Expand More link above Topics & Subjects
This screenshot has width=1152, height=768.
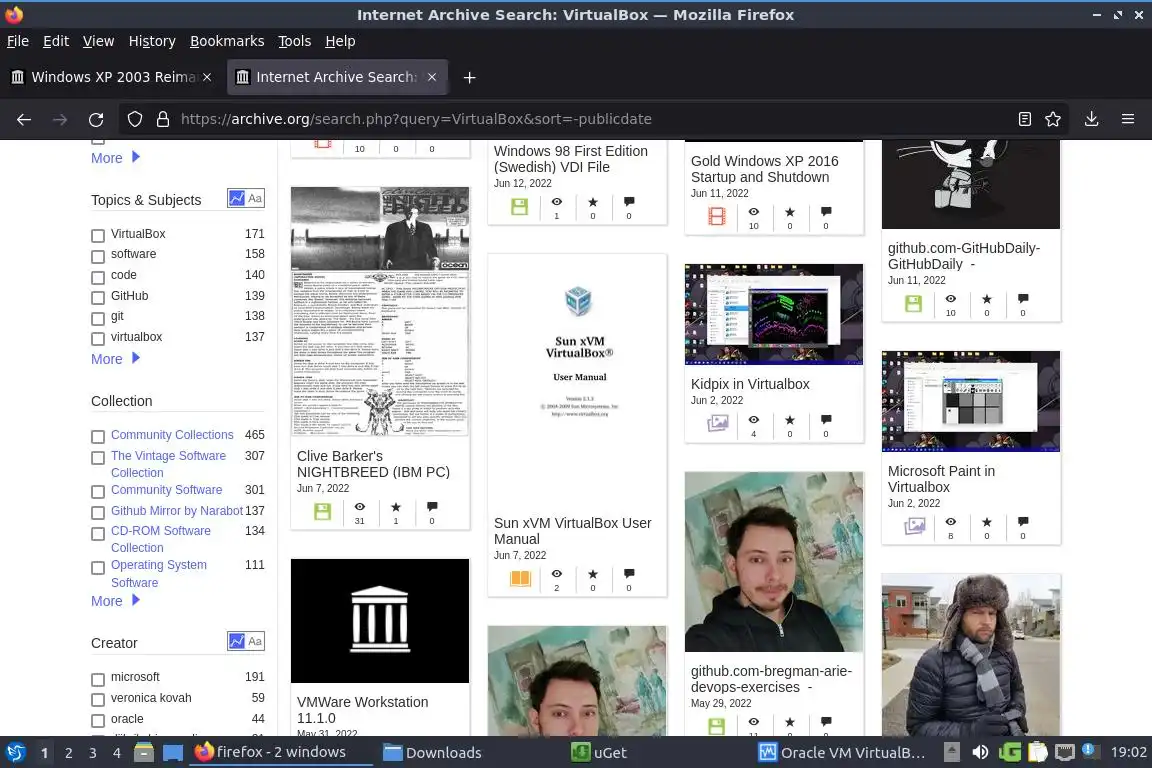115,157
